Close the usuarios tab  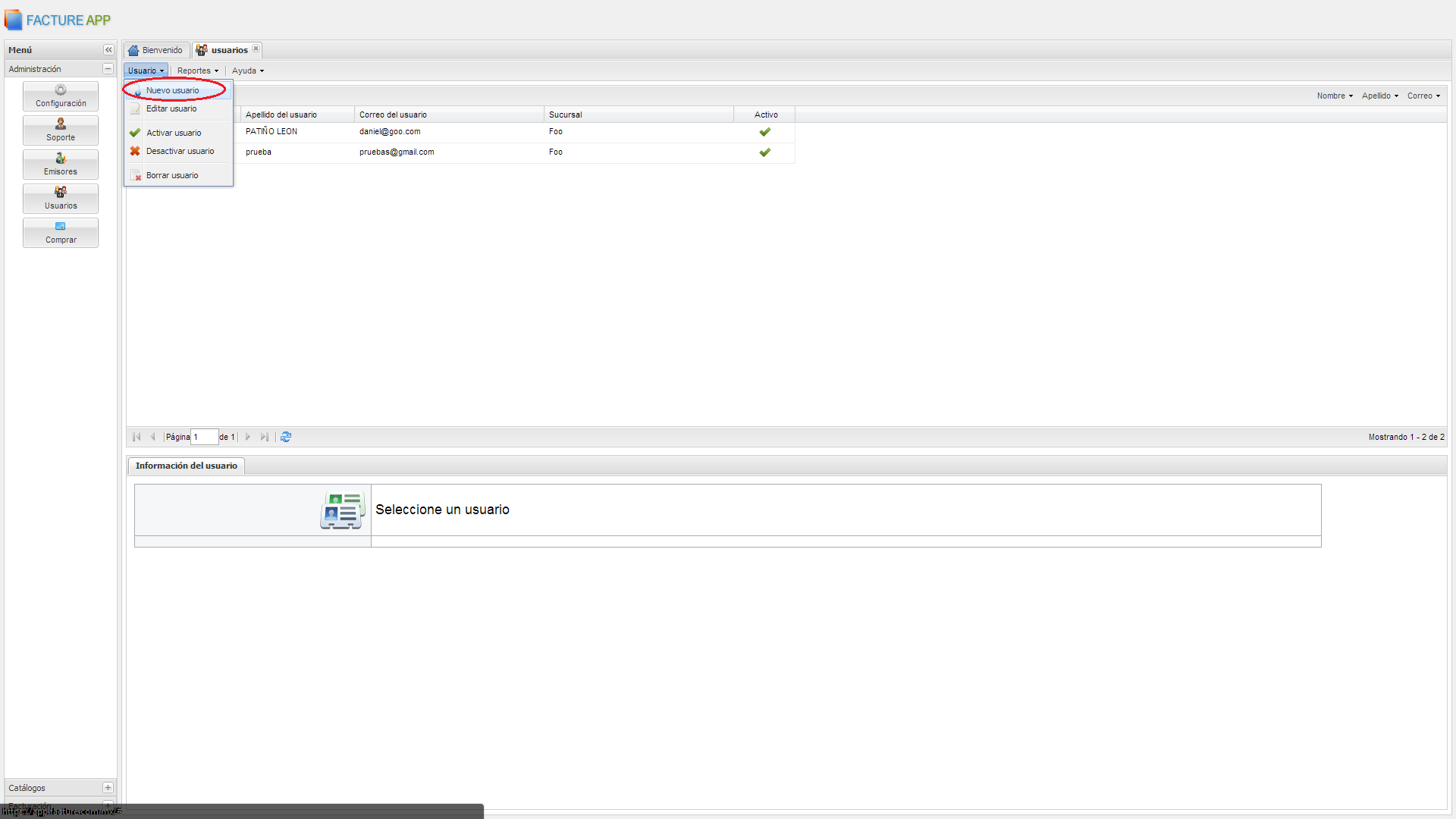256,49
